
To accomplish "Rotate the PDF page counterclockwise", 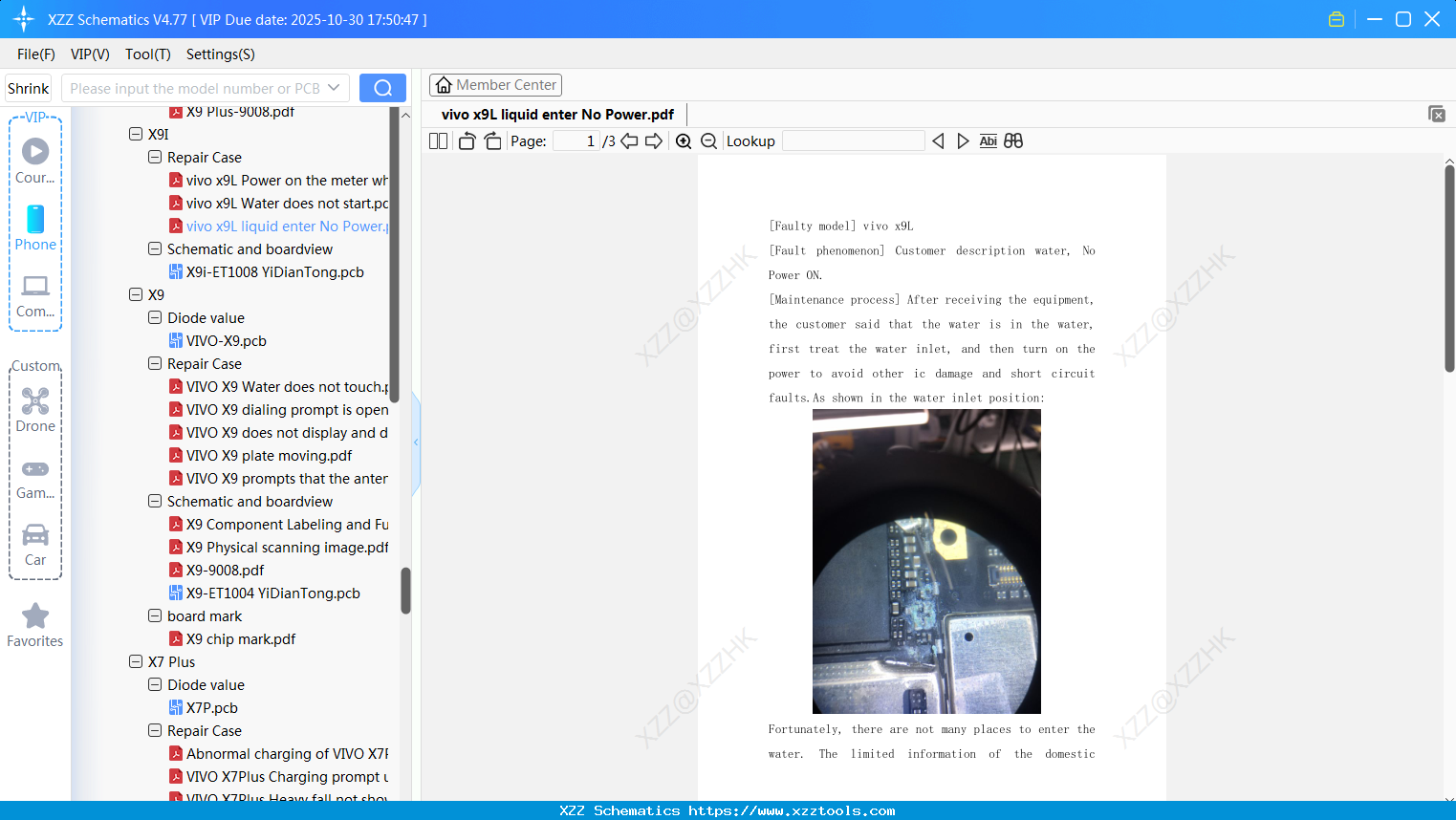I will point(467,141).
